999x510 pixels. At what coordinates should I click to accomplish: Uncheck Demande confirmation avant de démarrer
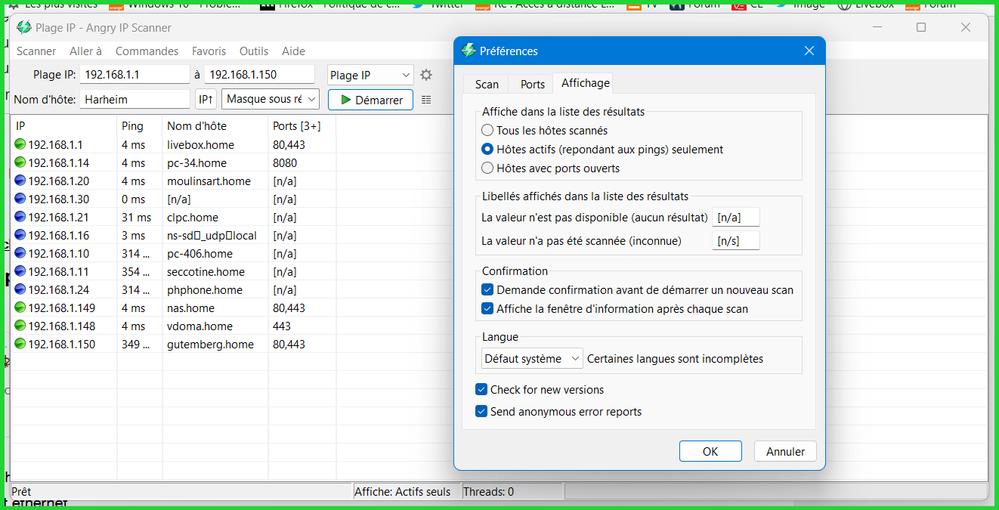click(488, 290)
